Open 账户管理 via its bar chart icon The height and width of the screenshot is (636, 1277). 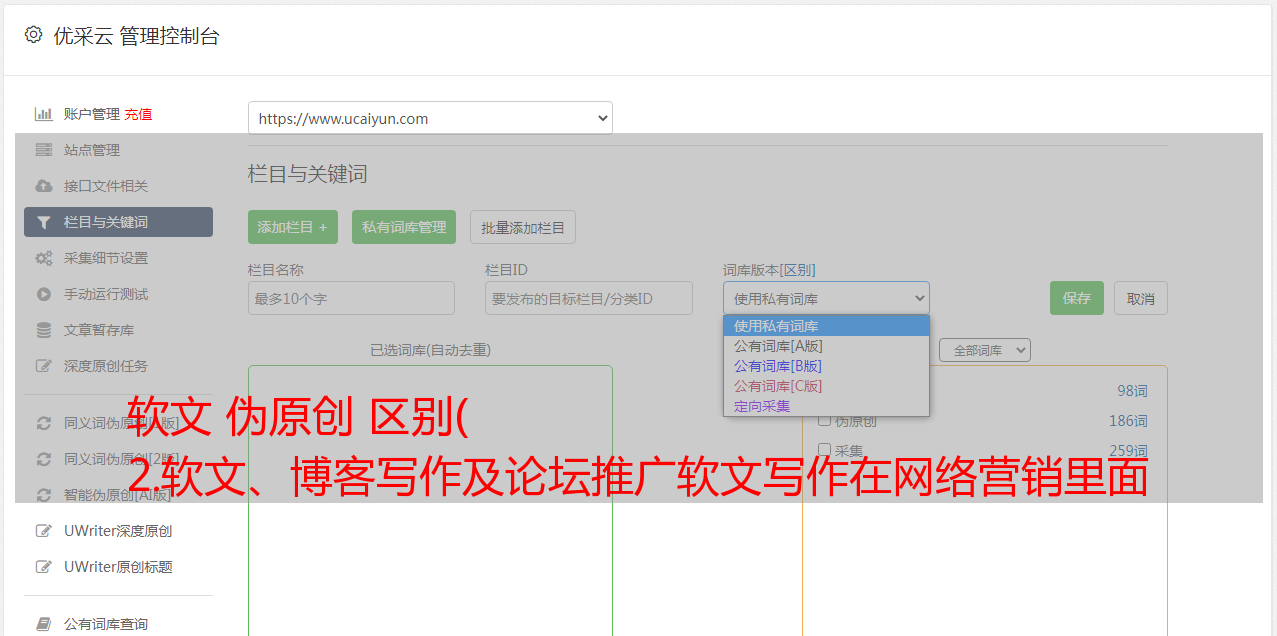pyautogui.click(x=43, y=114)
